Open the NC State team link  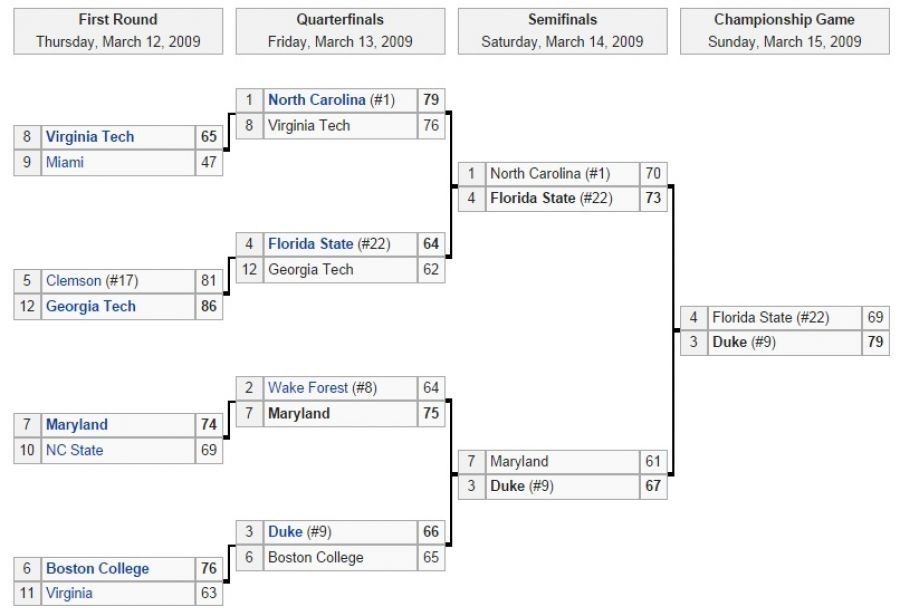coord(74,450)
